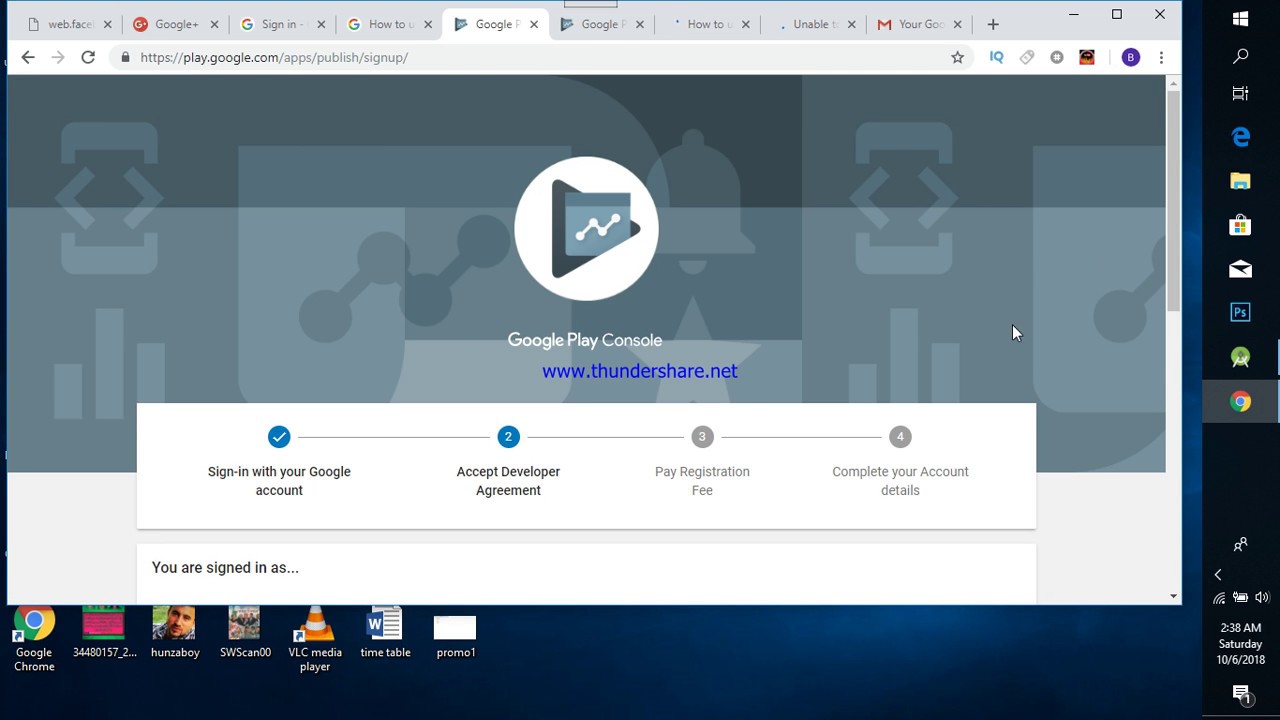Close the web.facebook tab
Image resolution: width=1280 pixels, height=720 pixels.
click(108, 24)
